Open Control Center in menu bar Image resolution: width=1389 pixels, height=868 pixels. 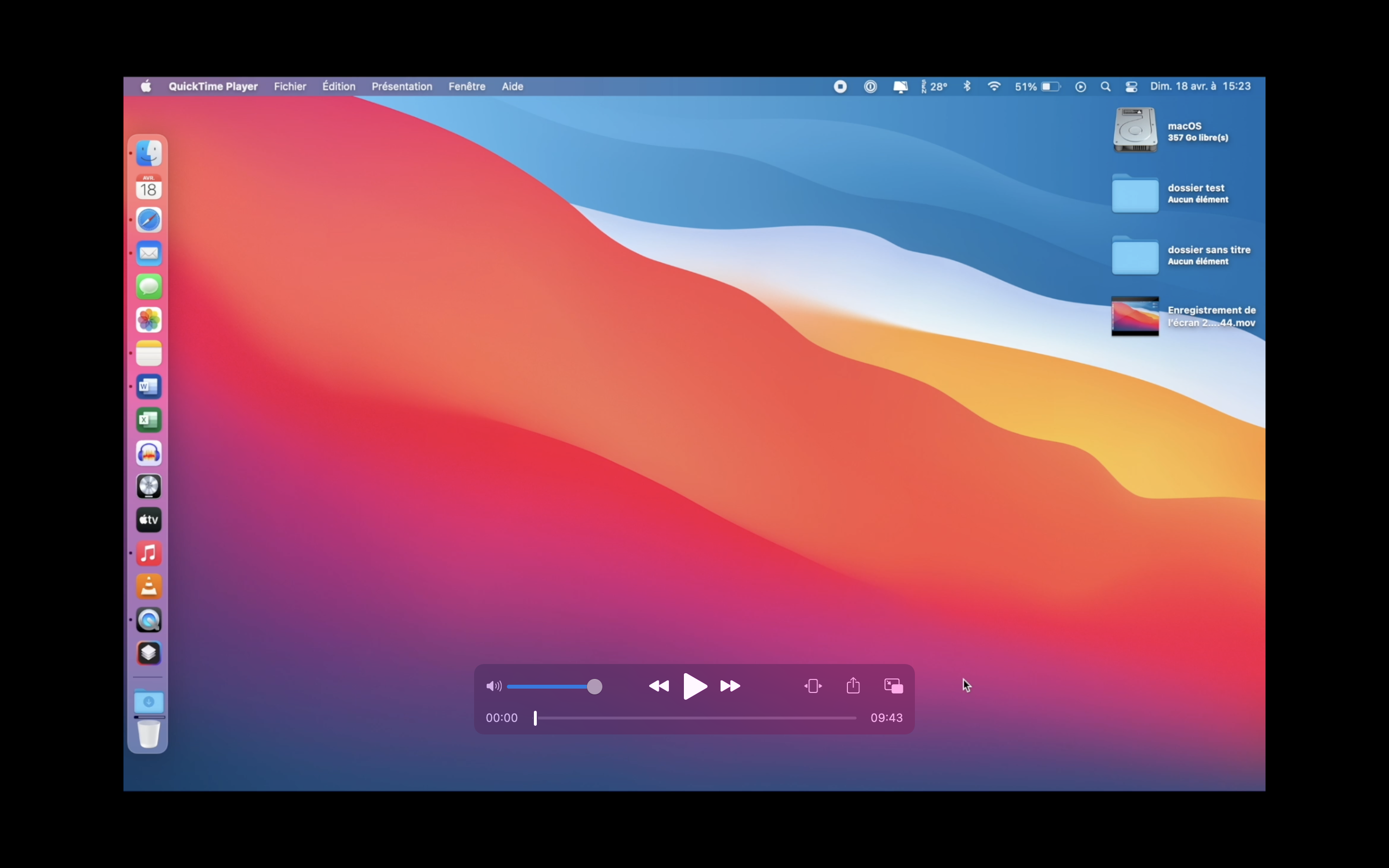(x=1131, y=86)
